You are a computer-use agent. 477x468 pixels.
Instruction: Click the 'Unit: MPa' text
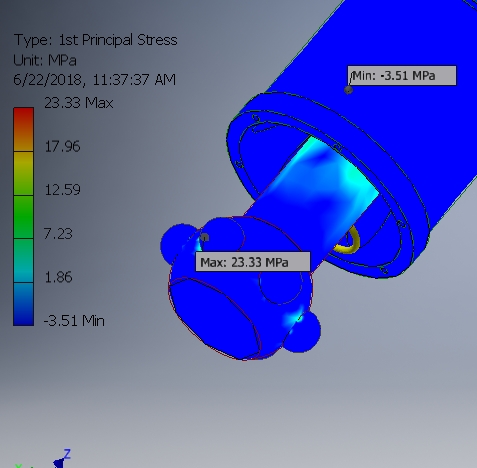45,60
